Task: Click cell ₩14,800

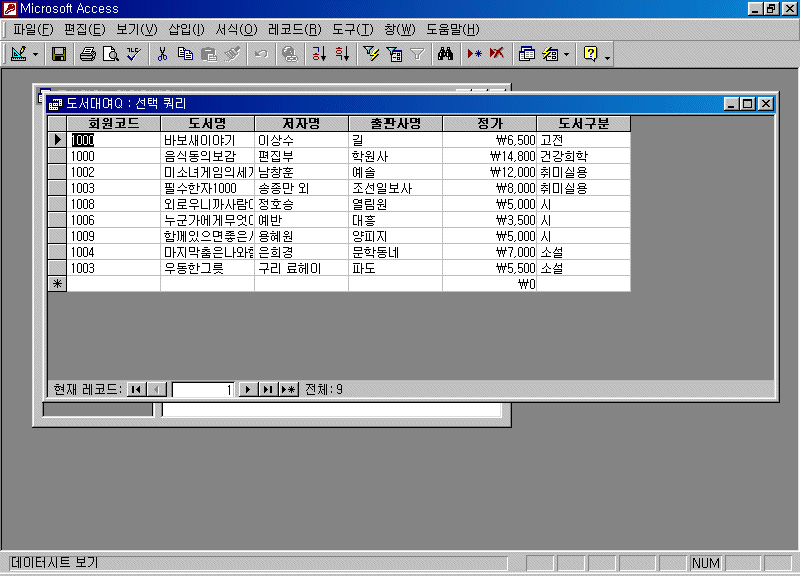Action: (x=489, y=156)
